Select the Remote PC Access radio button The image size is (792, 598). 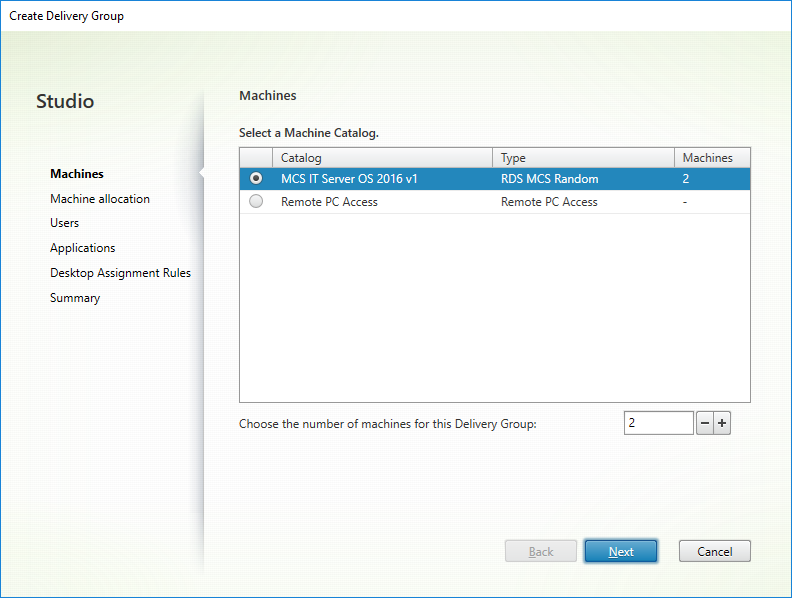point(256,201)
